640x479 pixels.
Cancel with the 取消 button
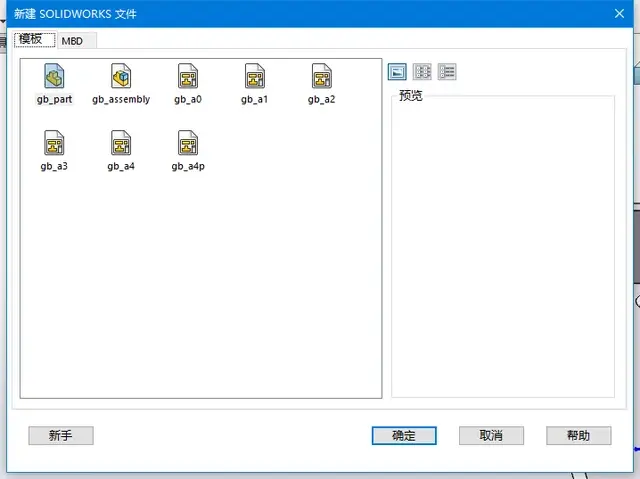click(491, 435)
